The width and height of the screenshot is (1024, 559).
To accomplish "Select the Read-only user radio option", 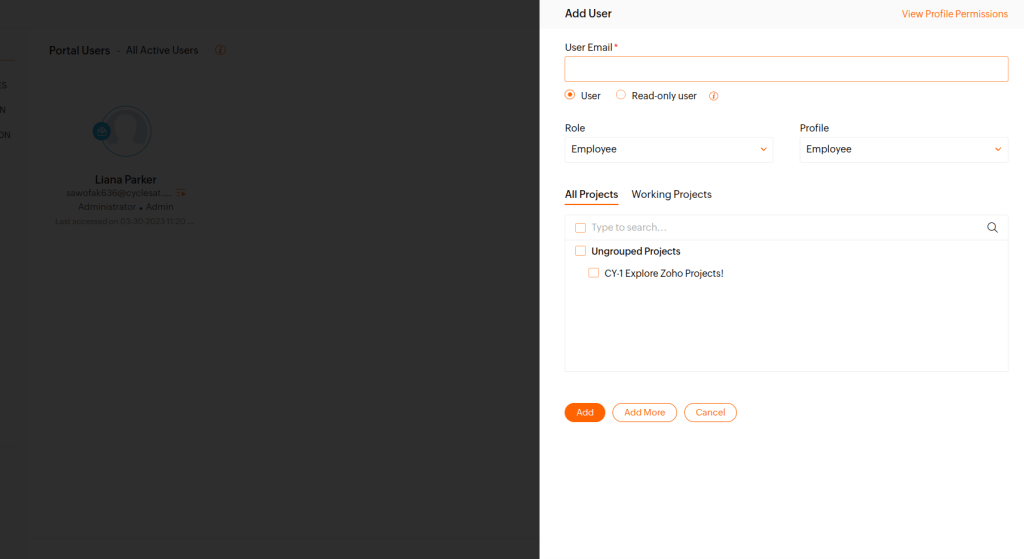I will pos(621,95).
